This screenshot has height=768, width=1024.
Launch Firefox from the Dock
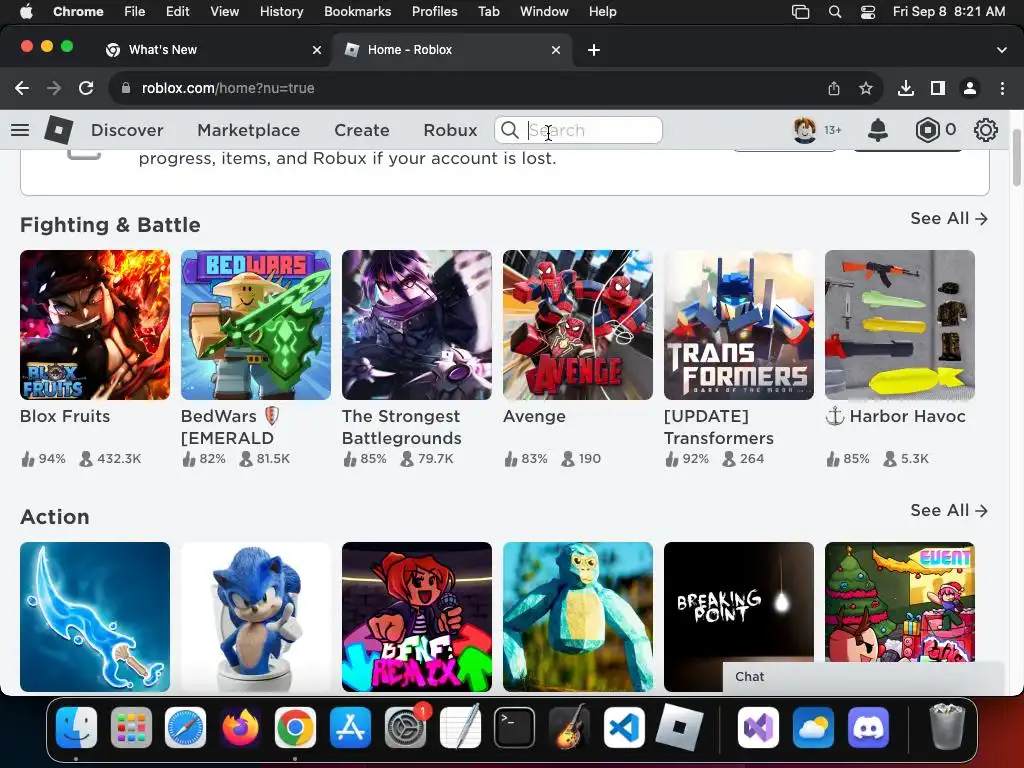(240, 728)
